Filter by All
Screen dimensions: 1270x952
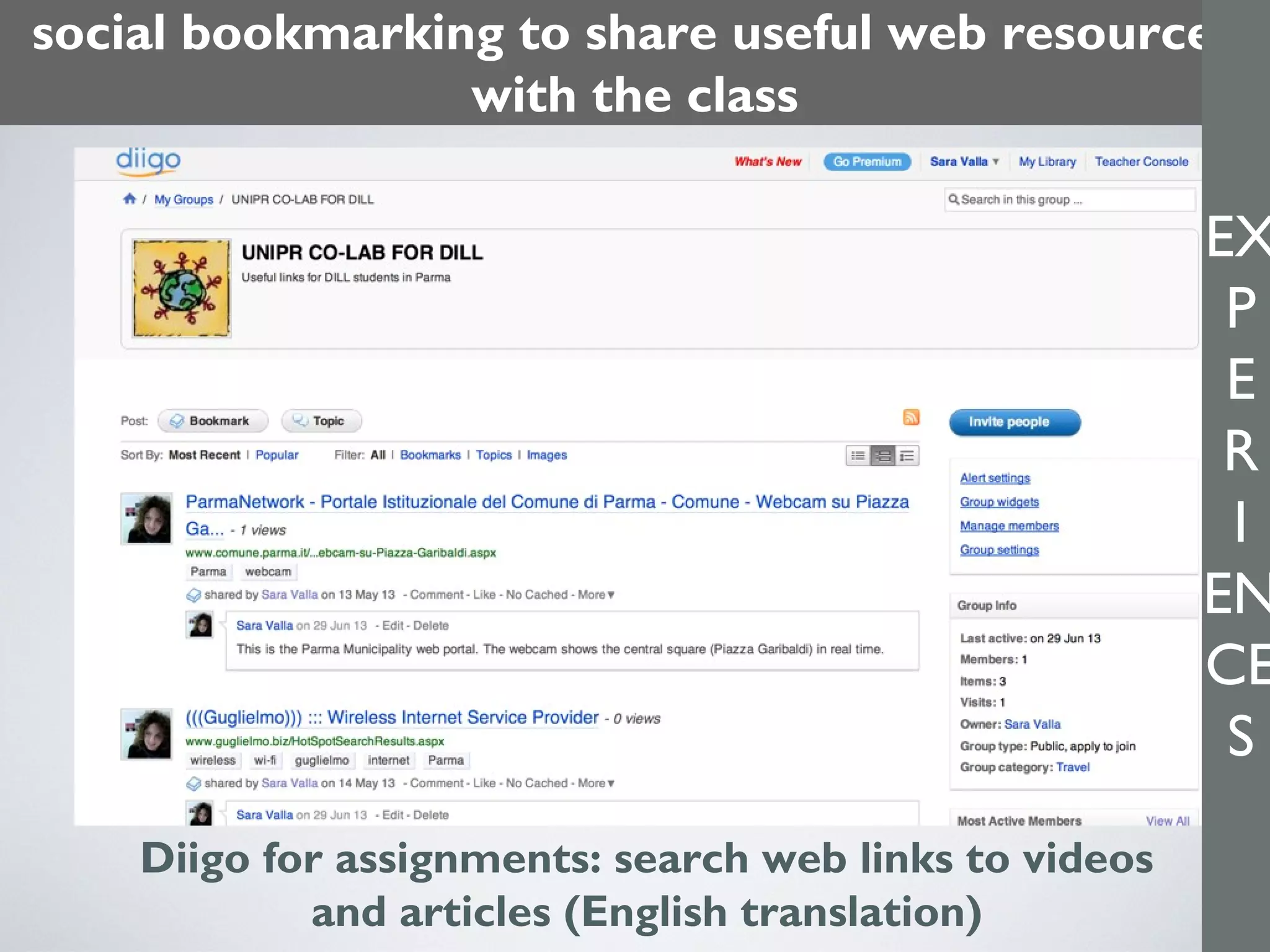pos(378,455)
